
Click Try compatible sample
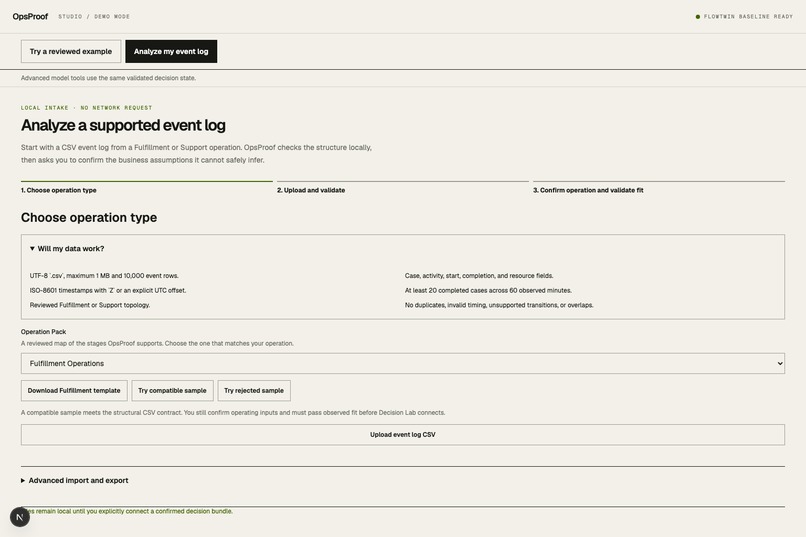[172, 391]
